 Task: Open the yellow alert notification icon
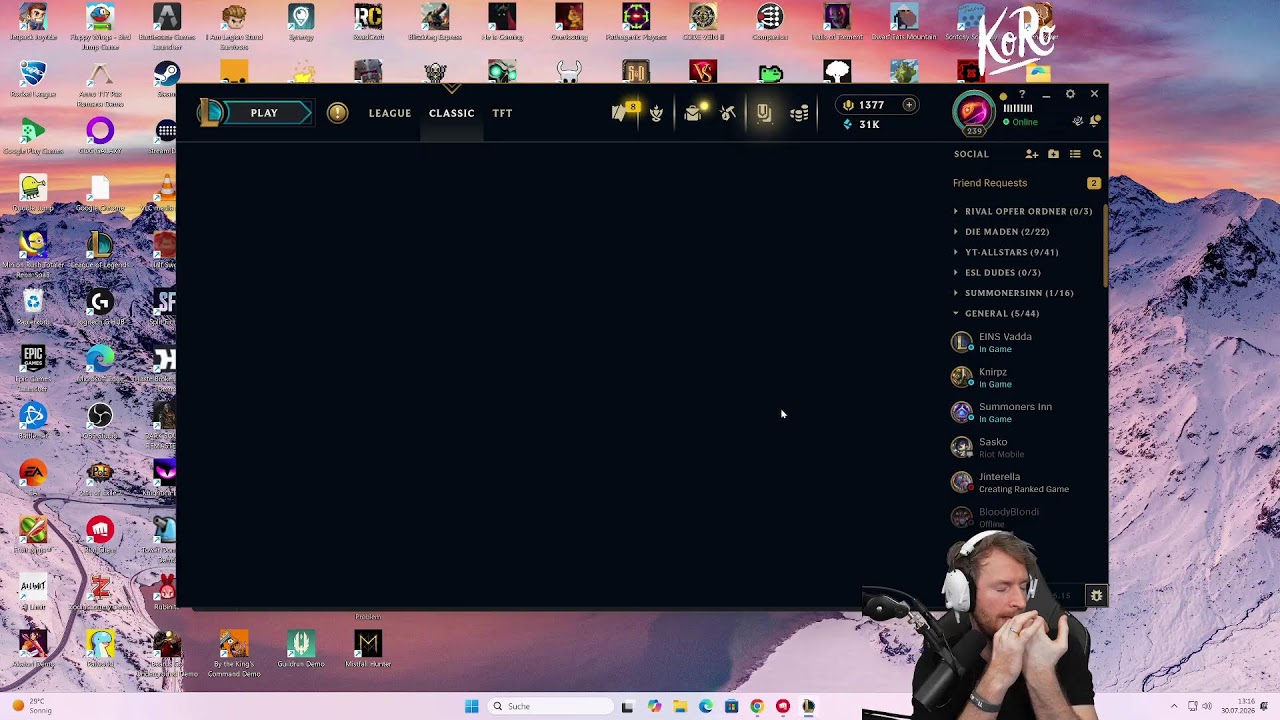tap(337, 113)
